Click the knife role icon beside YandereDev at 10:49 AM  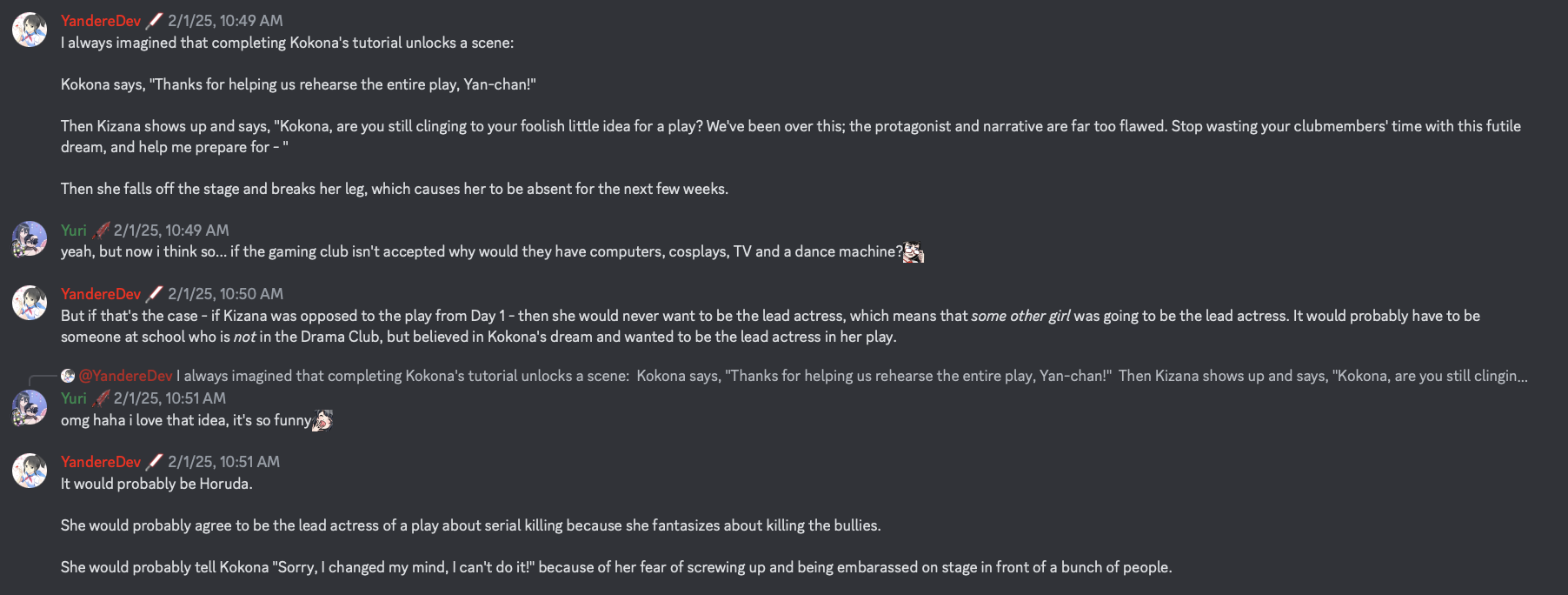pos(154,21)
